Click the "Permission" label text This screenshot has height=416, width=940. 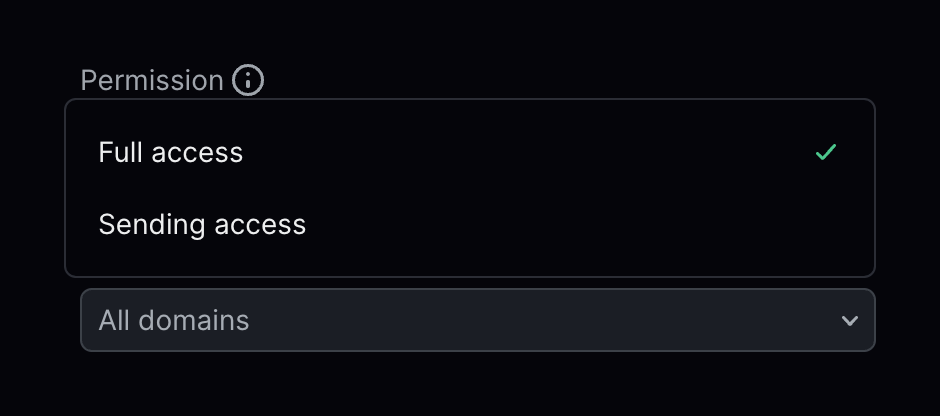[x=152, y=80]
